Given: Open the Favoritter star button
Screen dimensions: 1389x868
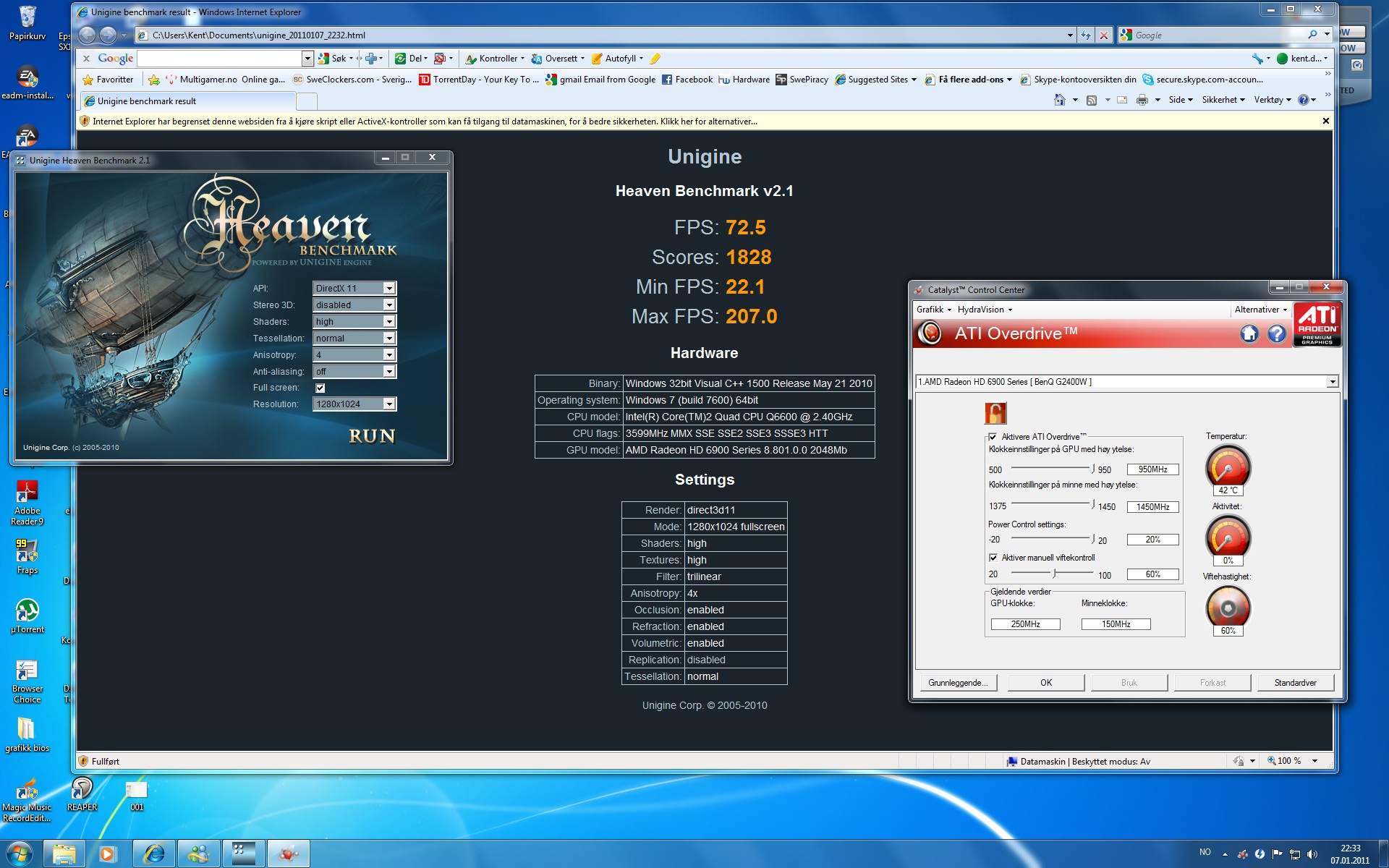Looking at the screenshot, I should click(108, 80).
